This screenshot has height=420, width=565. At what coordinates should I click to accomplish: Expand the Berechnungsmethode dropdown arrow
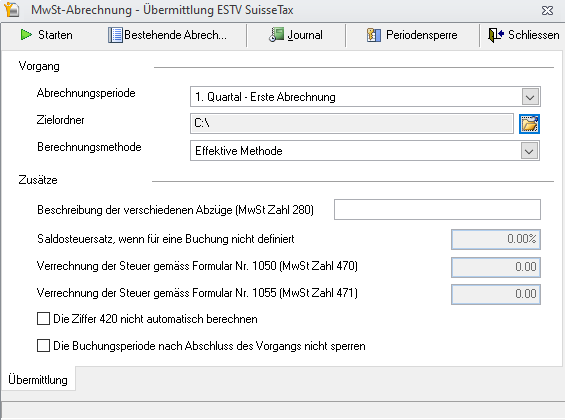click(529, 151)
